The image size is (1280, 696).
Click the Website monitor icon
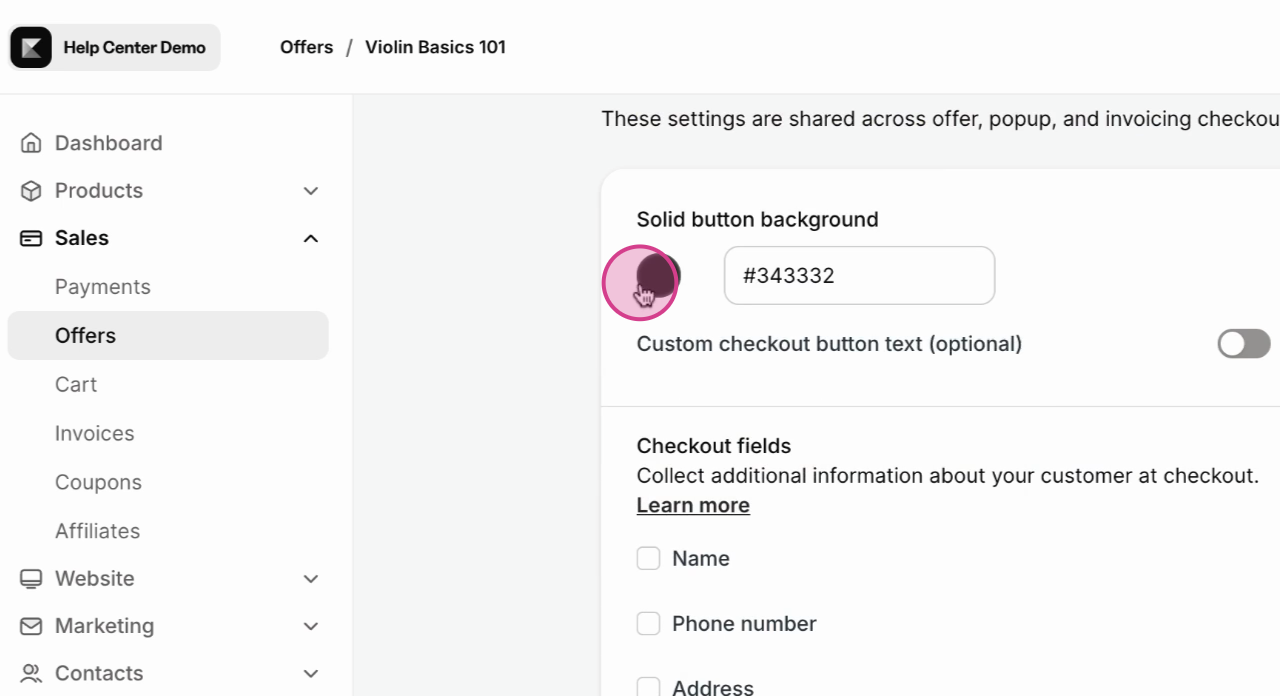(31, 579)
